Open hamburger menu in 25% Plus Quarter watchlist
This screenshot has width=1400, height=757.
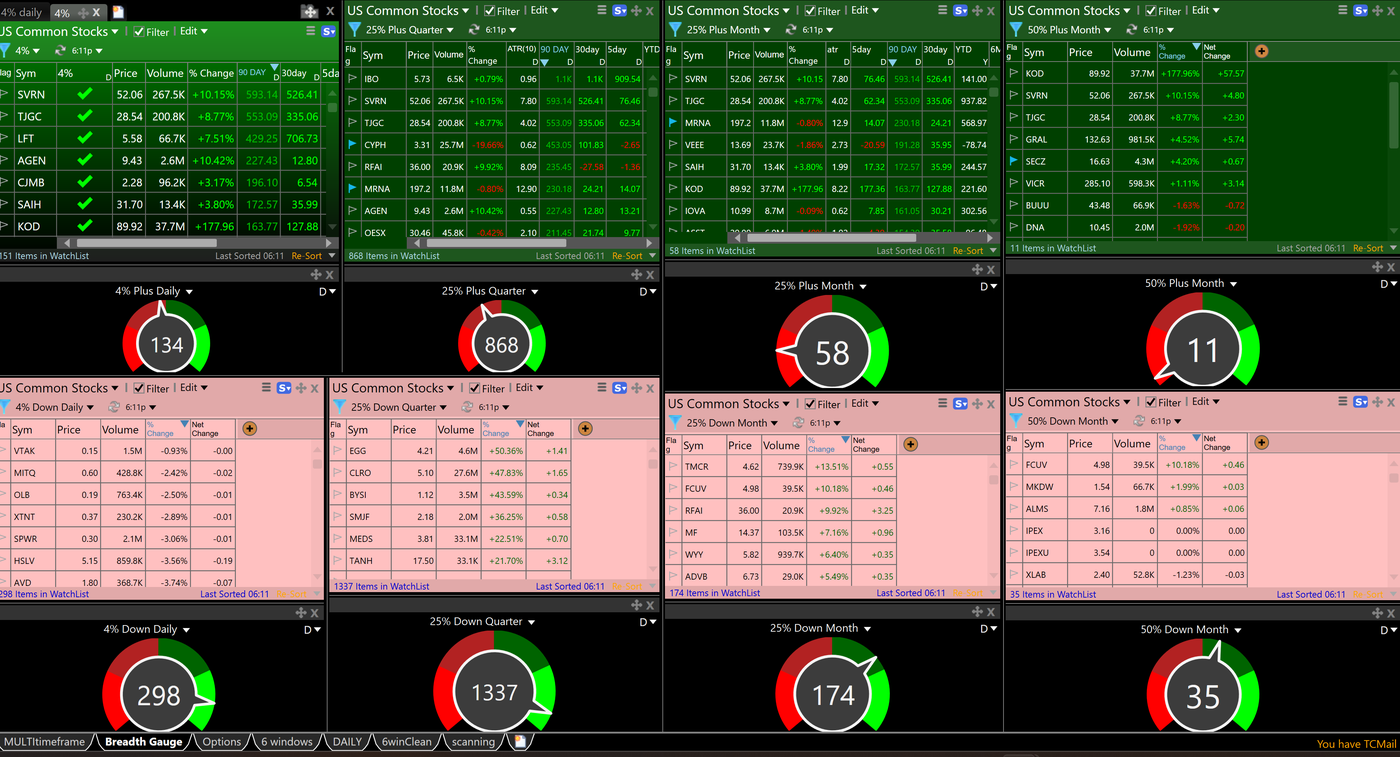pos(602,10)
